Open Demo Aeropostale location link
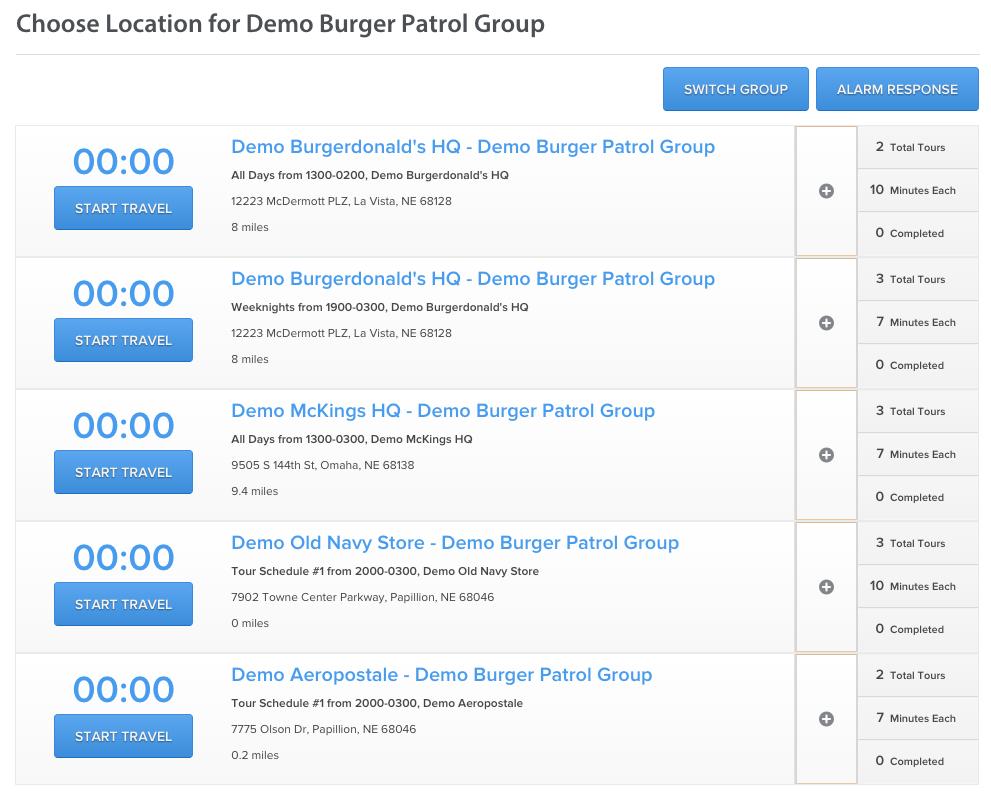 442,675
